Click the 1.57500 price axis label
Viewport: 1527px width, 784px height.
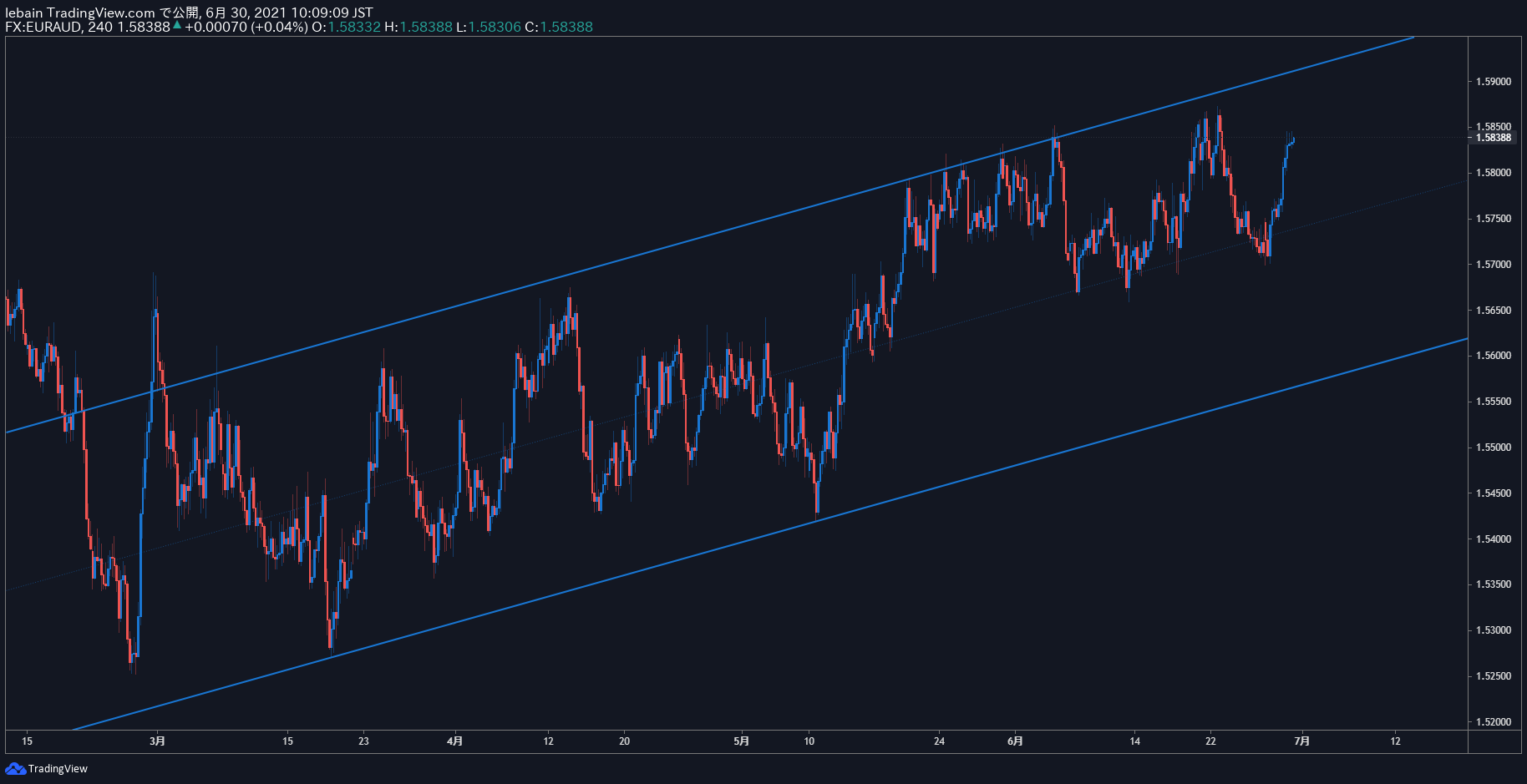(1494, 219)
